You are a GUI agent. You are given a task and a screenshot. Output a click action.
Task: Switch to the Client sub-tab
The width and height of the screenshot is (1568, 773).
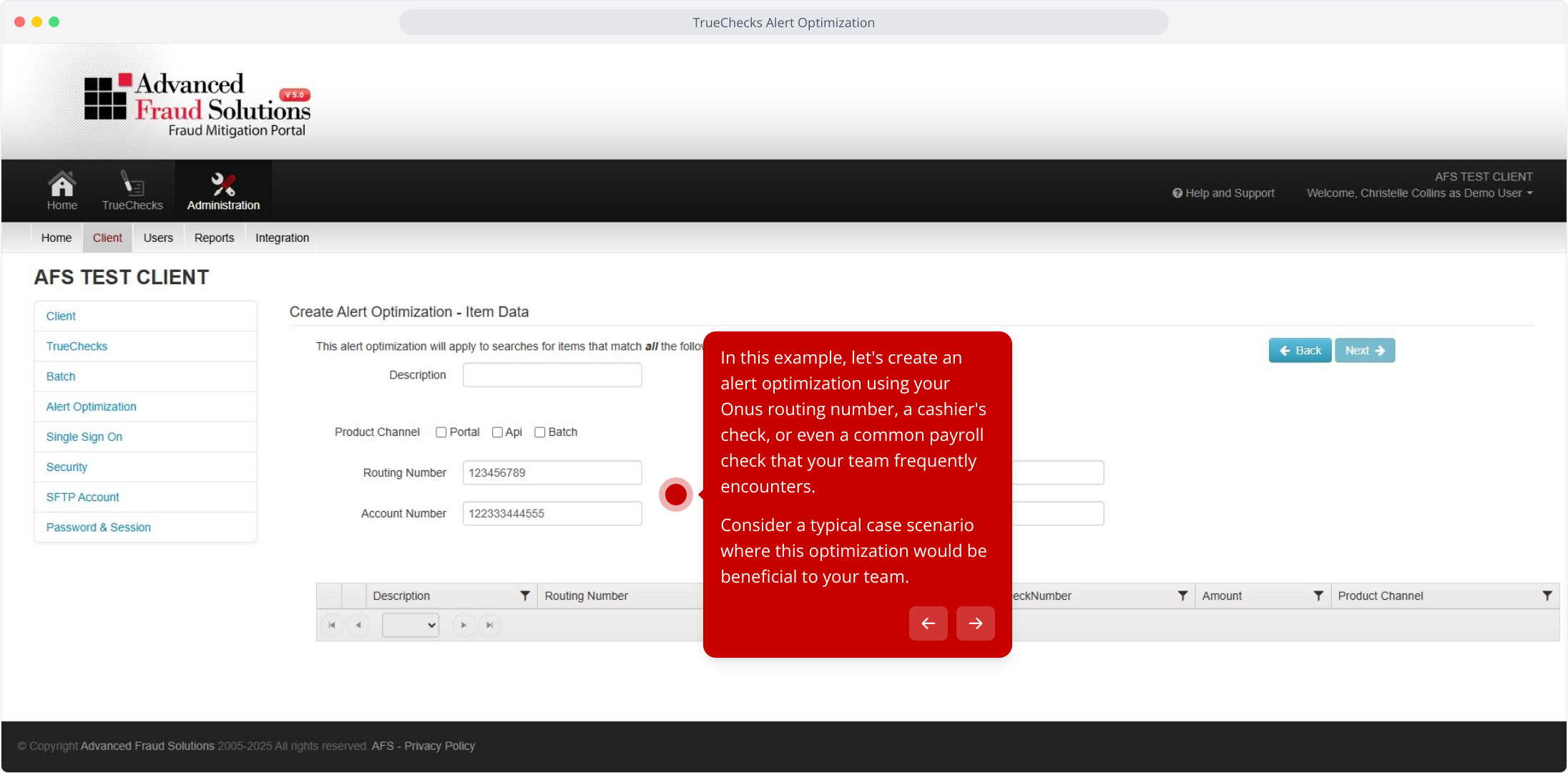click(107, 238)
